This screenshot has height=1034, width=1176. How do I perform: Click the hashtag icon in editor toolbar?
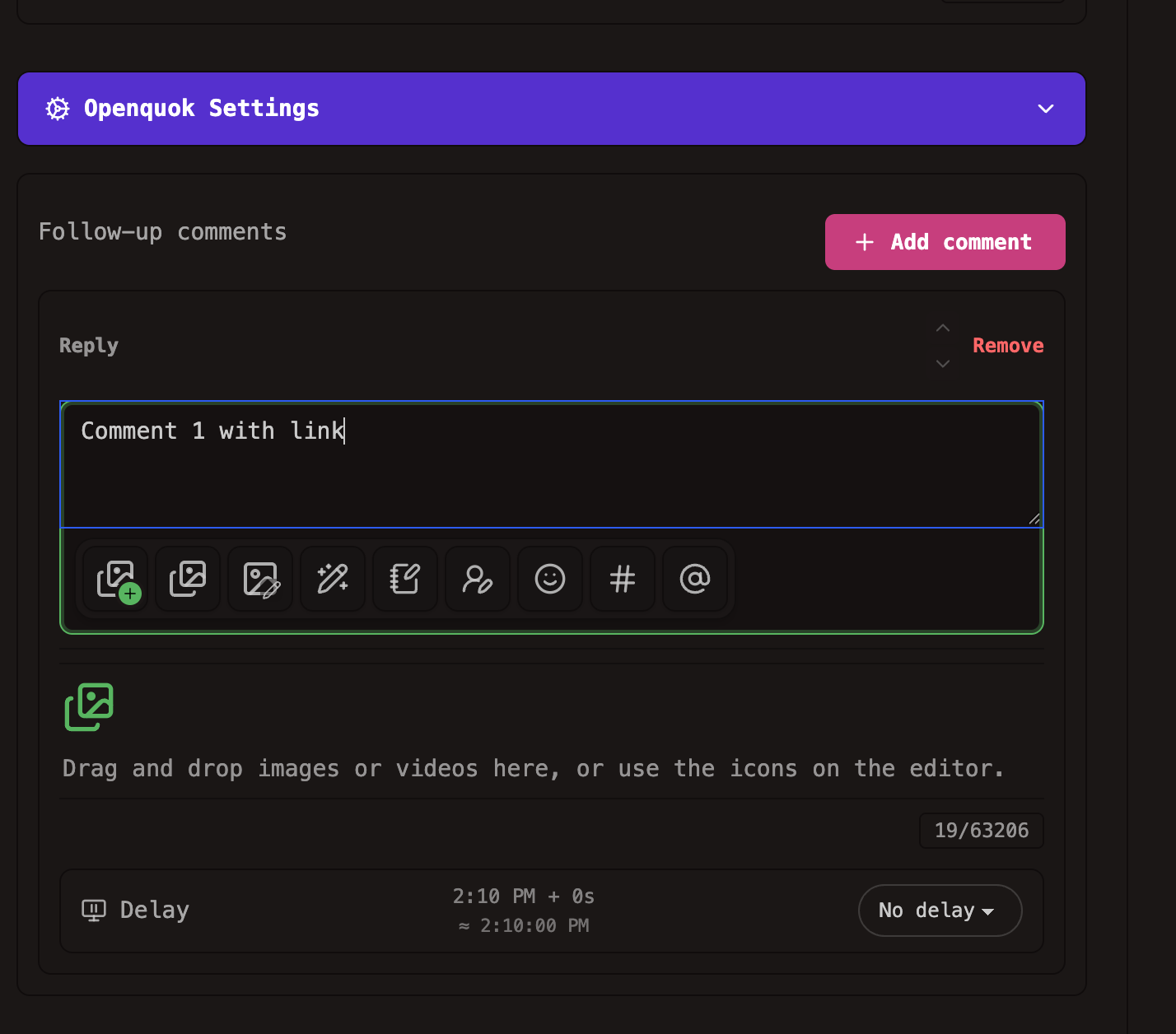(x=623, y=580)
